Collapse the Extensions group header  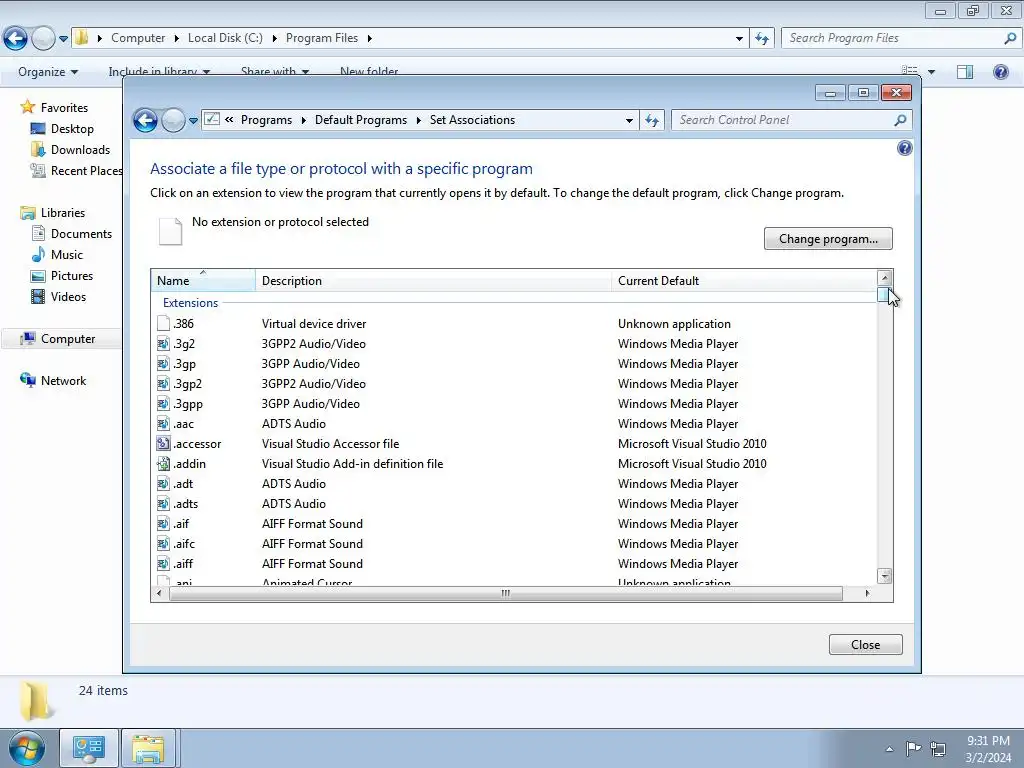(x=190, y=303)
